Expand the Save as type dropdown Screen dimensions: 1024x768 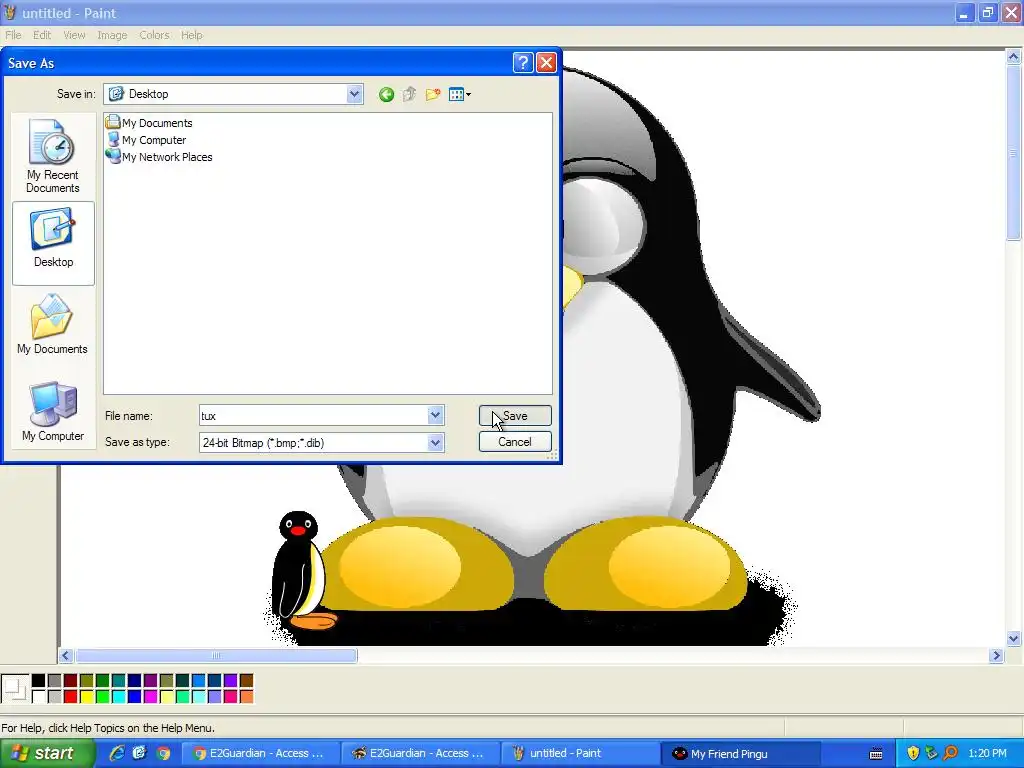[436, 442]
